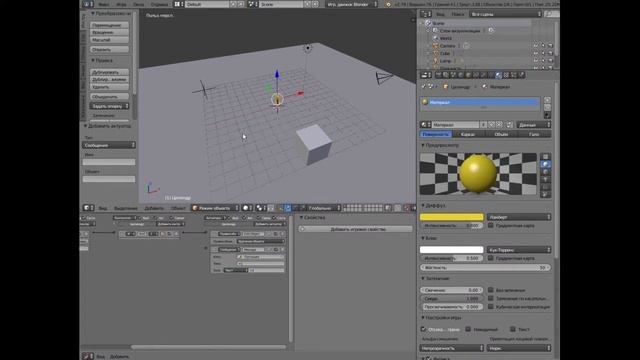Image resolution: width=640 pixels, height=360 pixels.
Task: Open Все сцены outliner display dropdown
Action: [505, 14]
